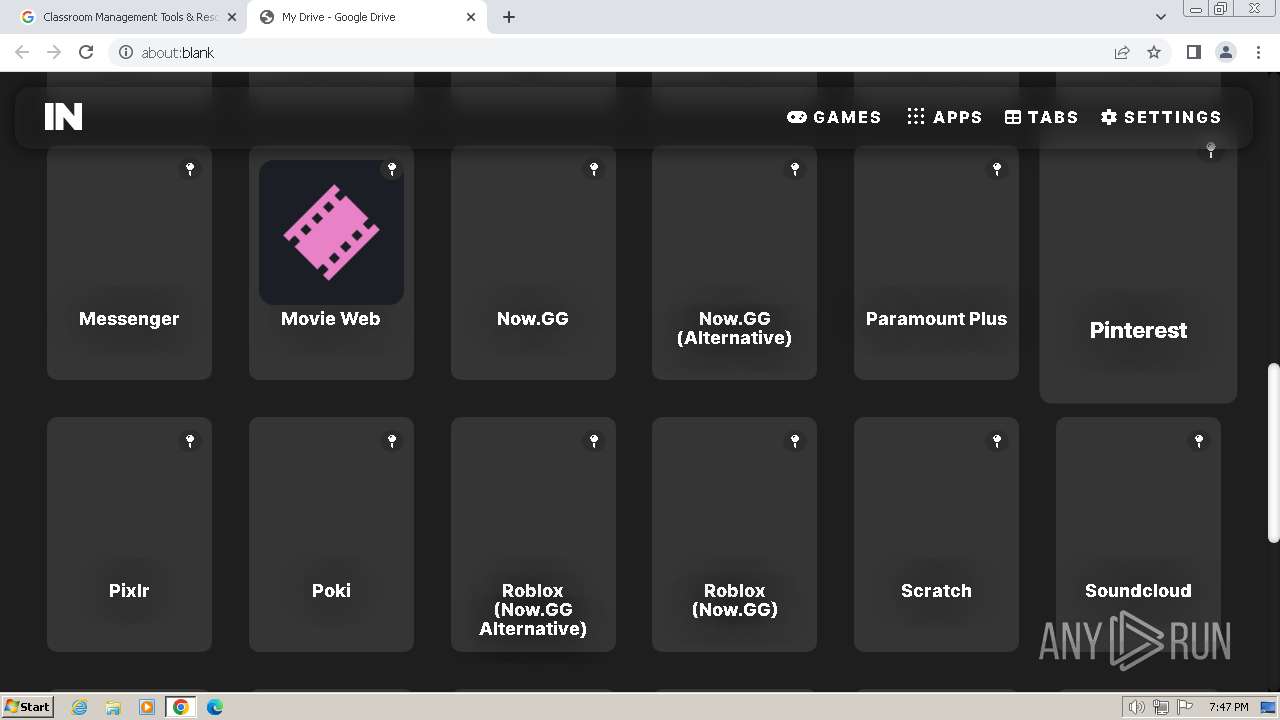Open Chrome three-dot menu
The image size is (1280, 720).
click(x=1258, y=52)
